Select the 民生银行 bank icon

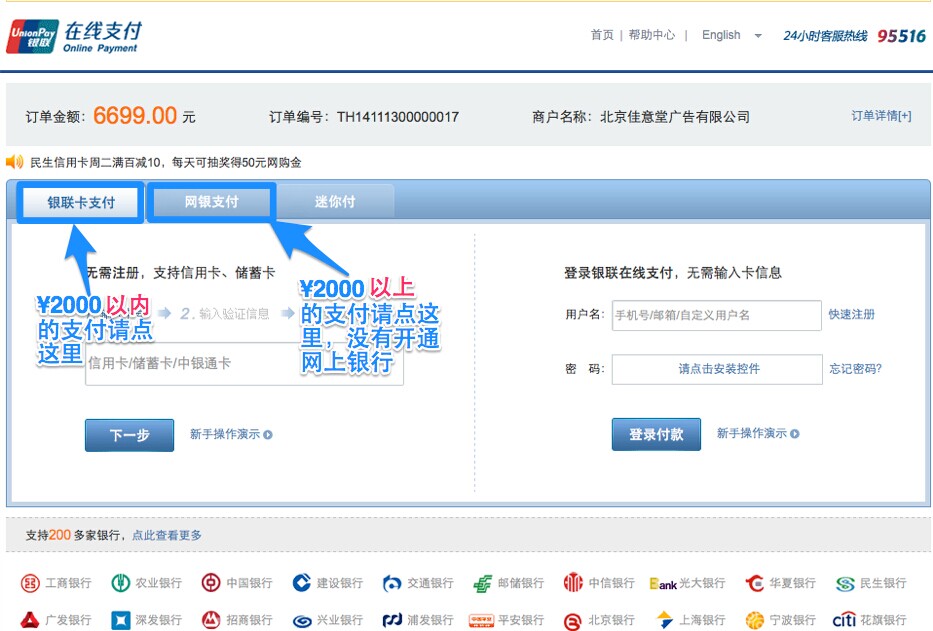[845, 584]
